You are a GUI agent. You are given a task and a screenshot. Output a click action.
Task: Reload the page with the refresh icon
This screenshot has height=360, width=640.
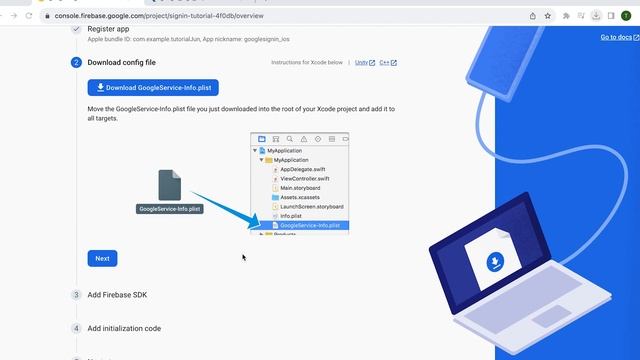coord(29,16)
